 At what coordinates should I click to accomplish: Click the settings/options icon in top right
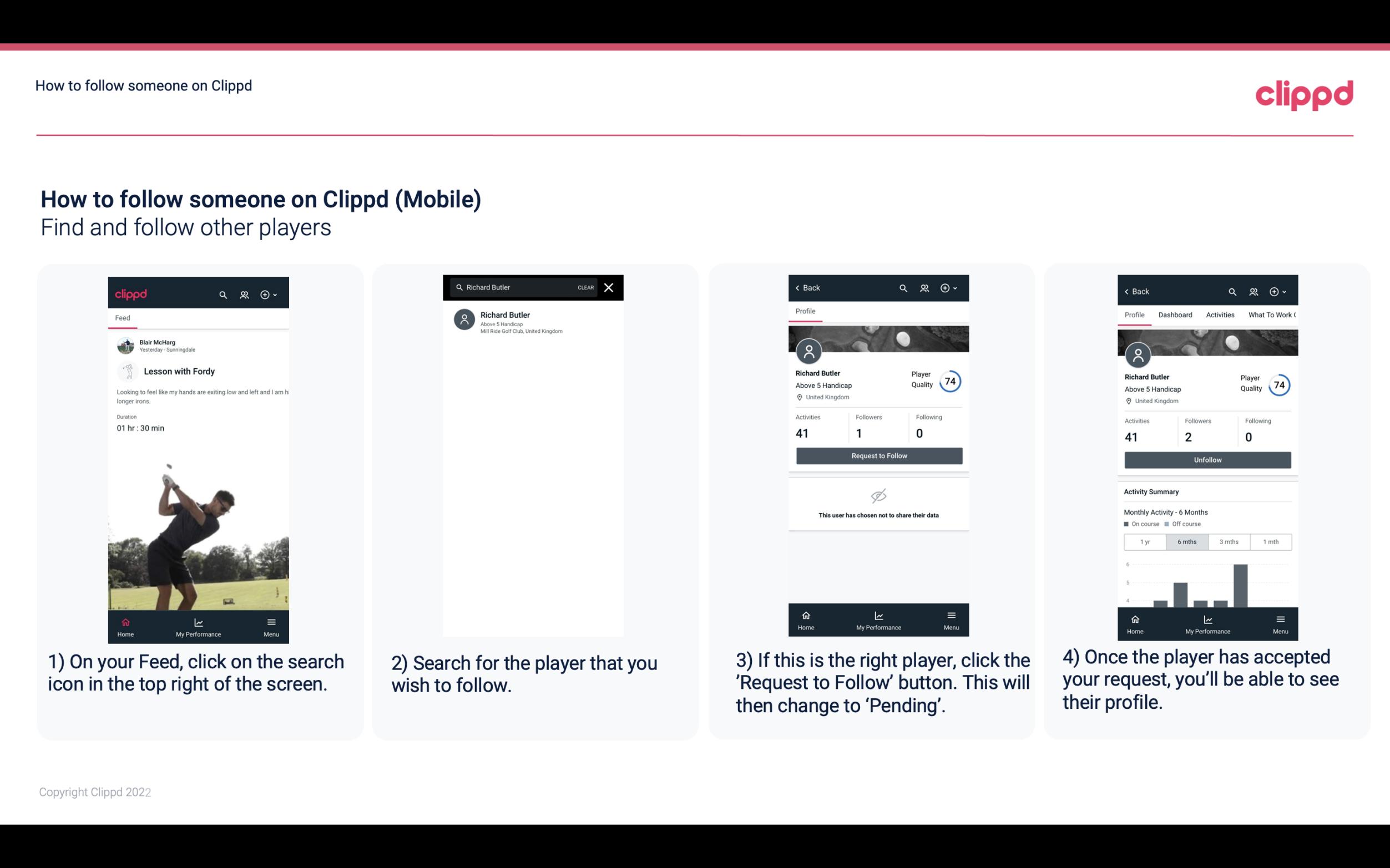click(267, 293)
